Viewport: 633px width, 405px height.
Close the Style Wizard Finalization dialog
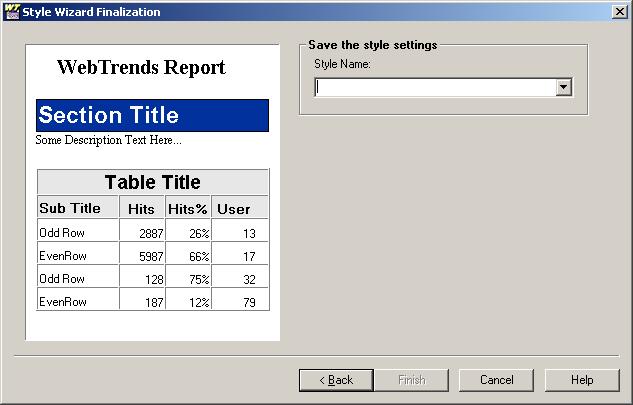tap(620, 11)
